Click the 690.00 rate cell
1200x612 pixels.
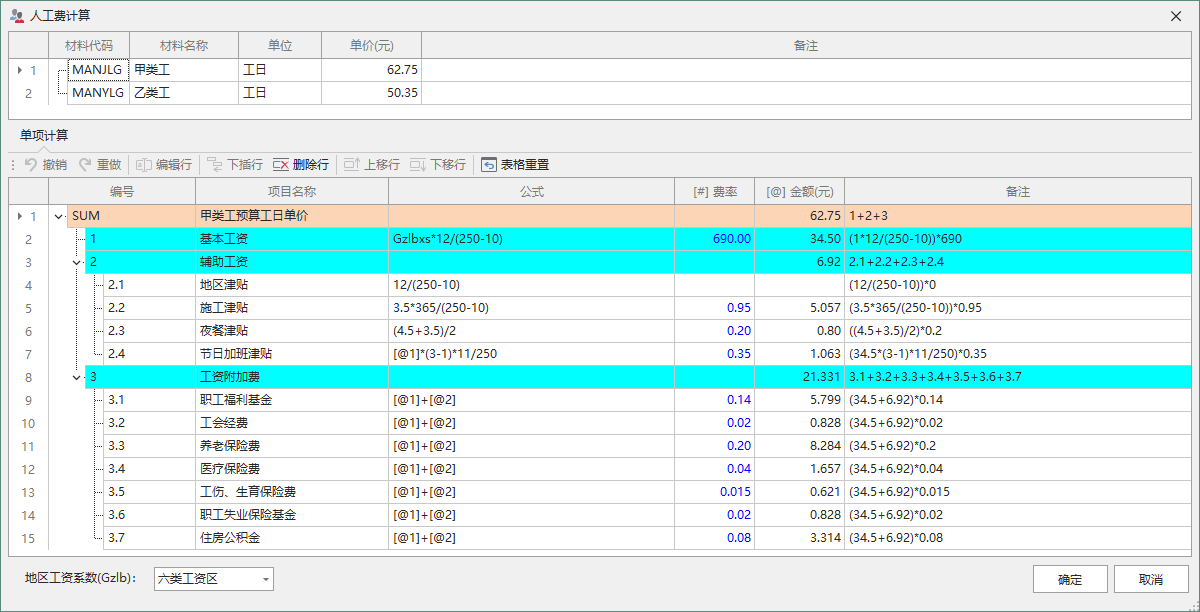(714, 239)
